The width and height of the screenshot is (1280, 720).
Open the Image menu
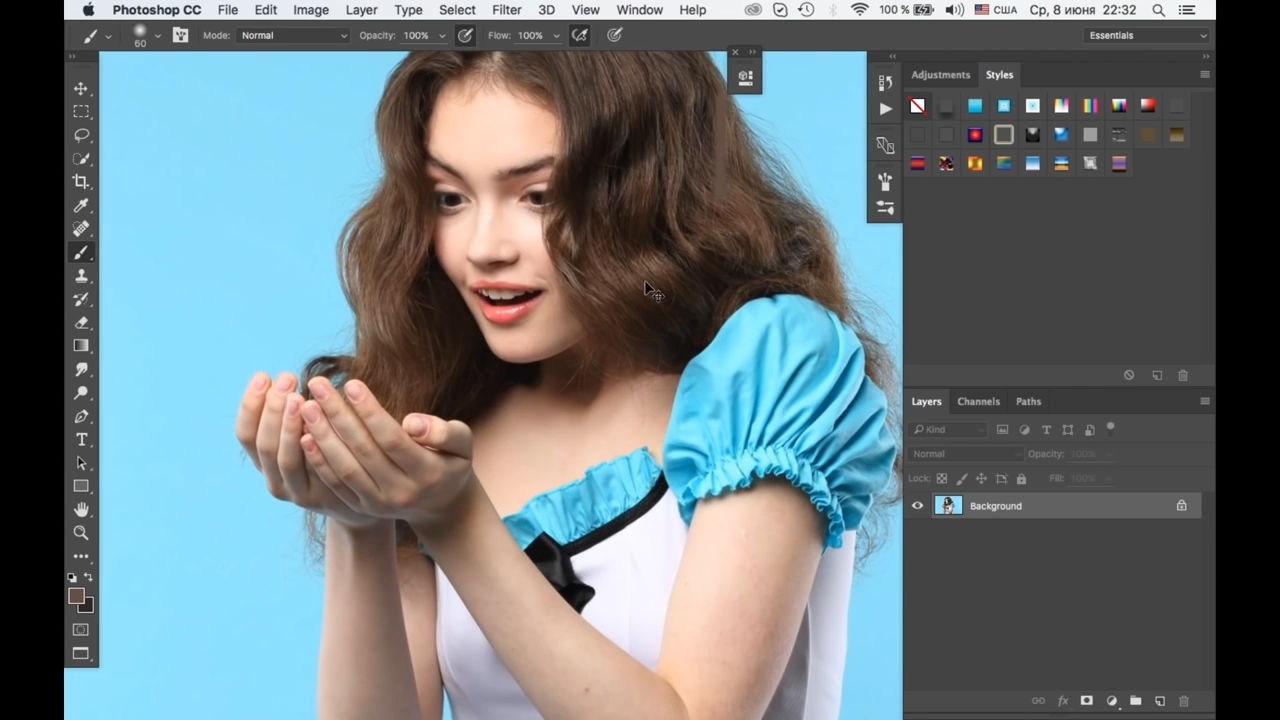pos(311,10)
